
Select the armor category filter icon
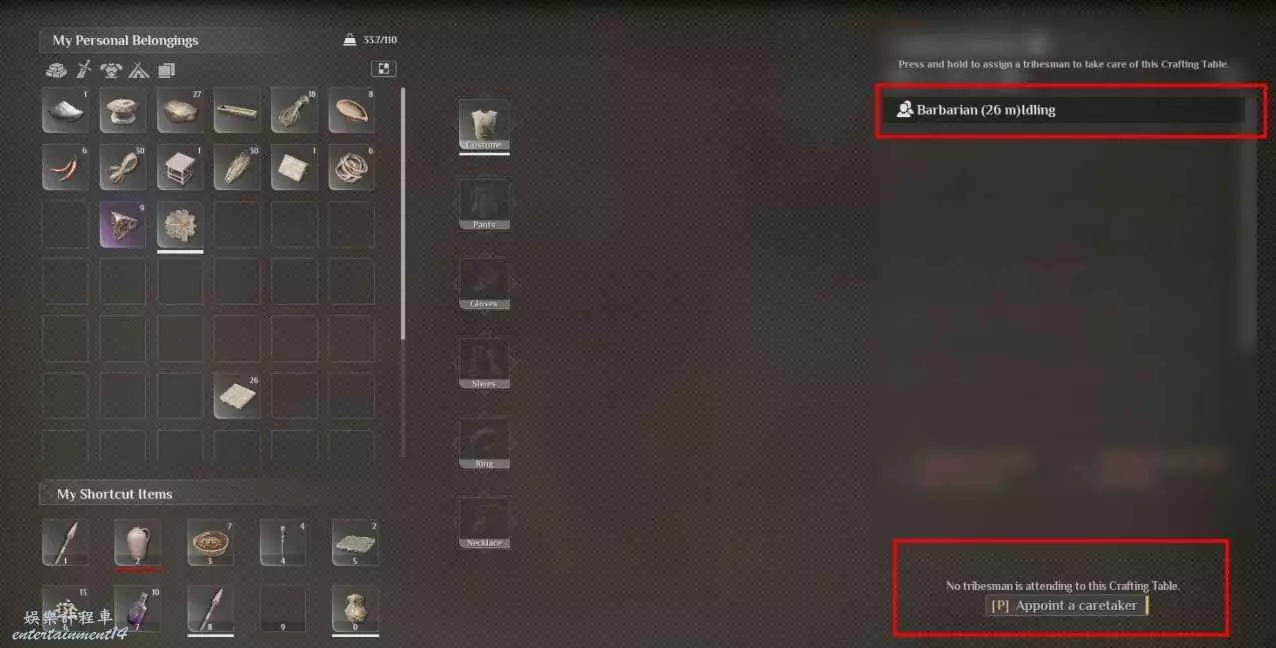[x=112, y=70]
